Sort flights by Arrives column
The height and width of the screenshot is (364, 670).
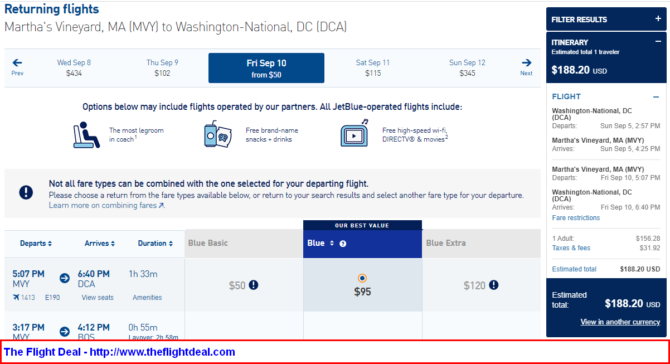(x=100, y=243)
